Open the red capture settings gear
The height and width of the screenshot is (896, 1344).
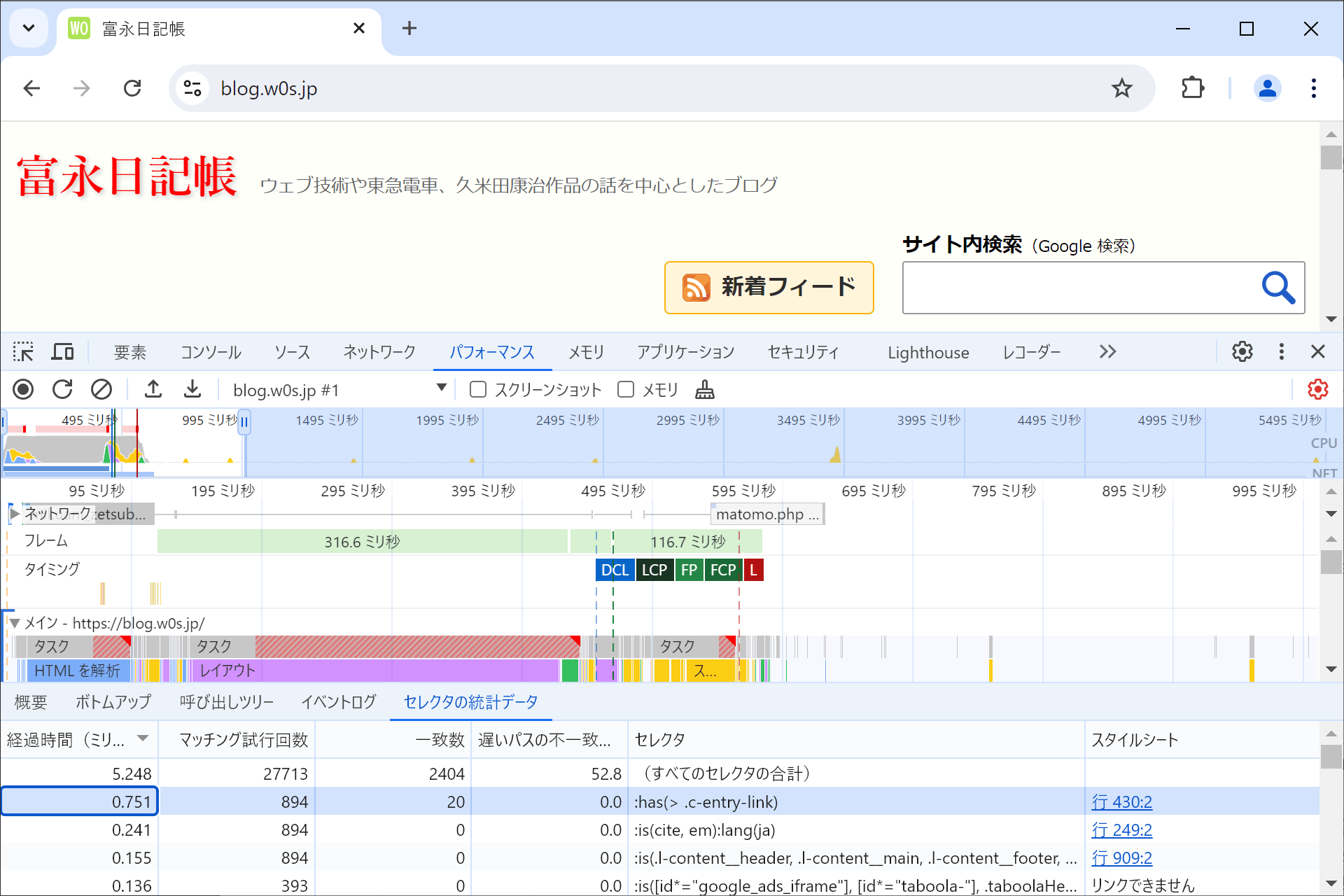1317,389
